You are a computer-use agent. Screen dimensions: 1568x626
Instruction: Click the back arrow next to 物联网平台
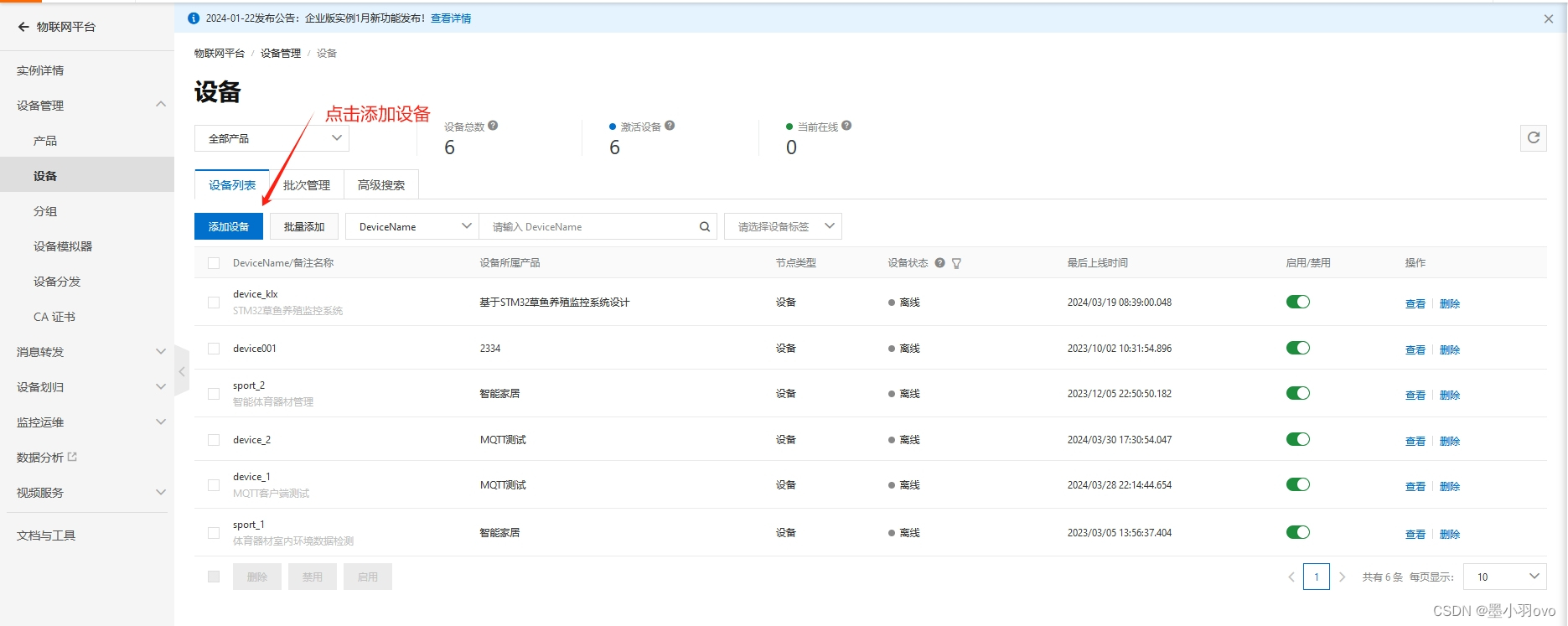(x=23, y=27)
